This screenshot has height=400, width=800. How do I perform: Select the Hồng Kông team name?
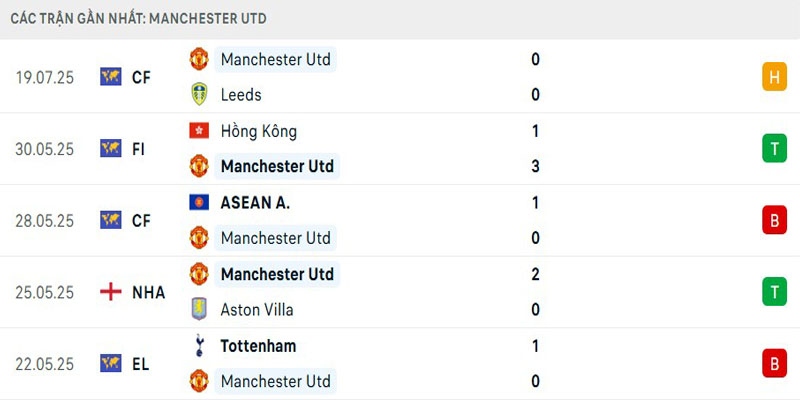(258, 131)
